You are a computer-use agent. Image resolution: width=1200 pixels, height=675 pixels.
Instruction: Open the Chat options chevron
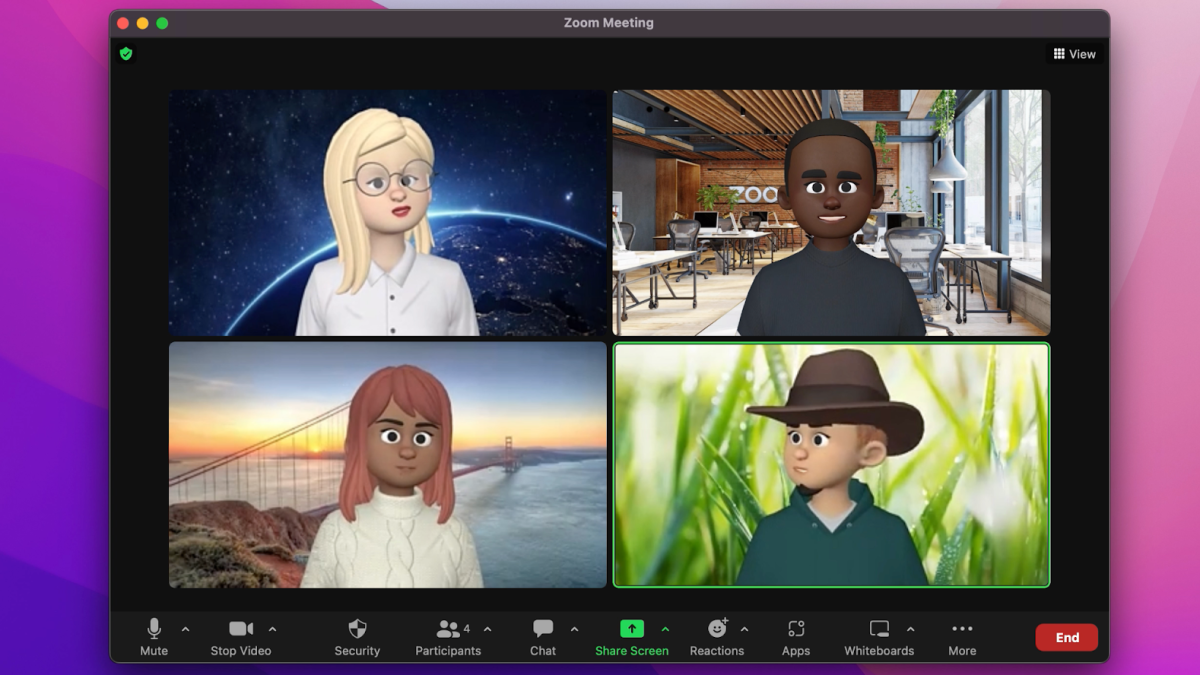pyautogui.click(x=573, y=629)
